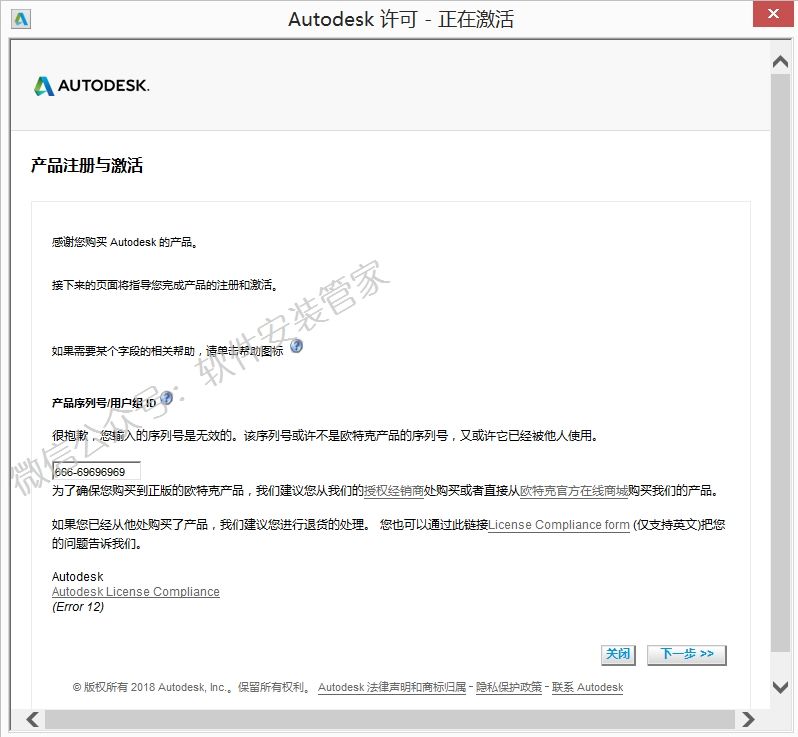Focus the serial number input field

96,471
